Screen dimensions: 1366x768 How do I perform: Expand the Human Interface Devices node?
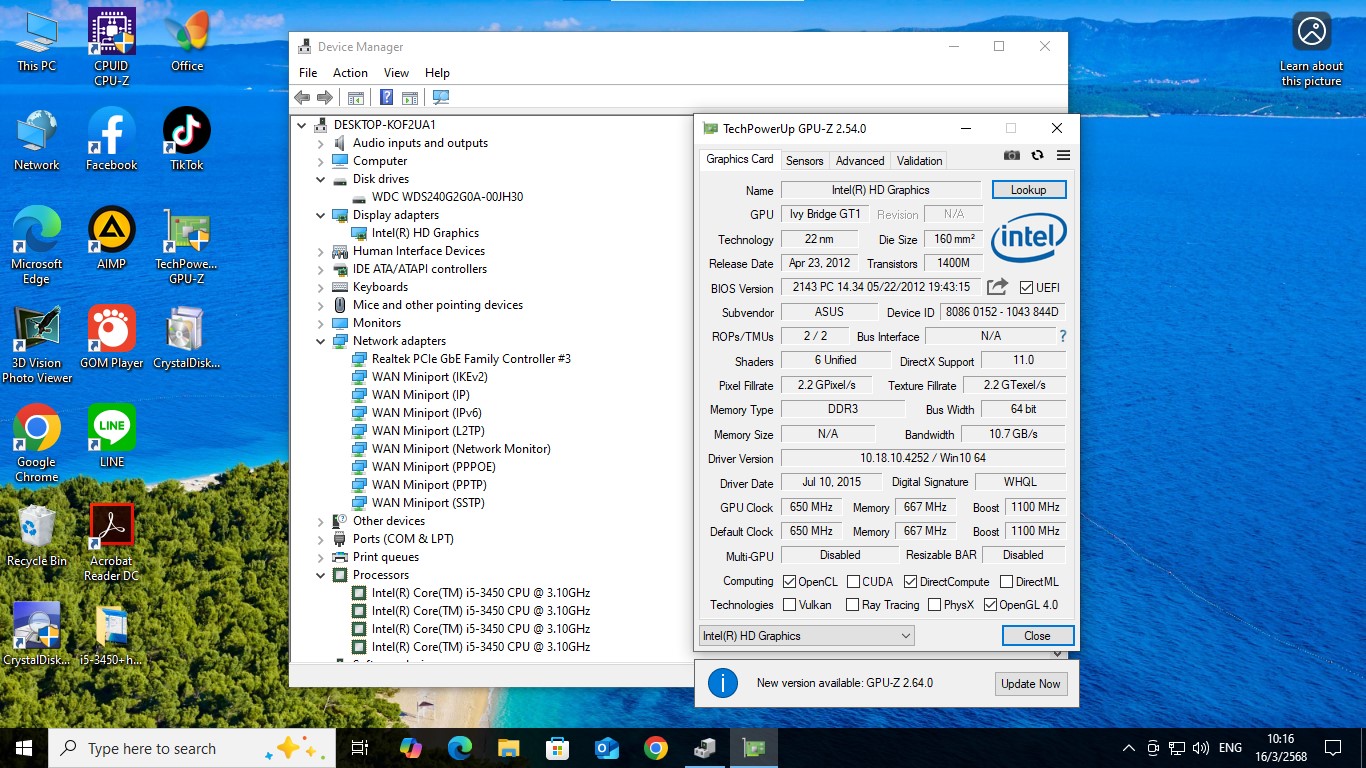(321, 251)
